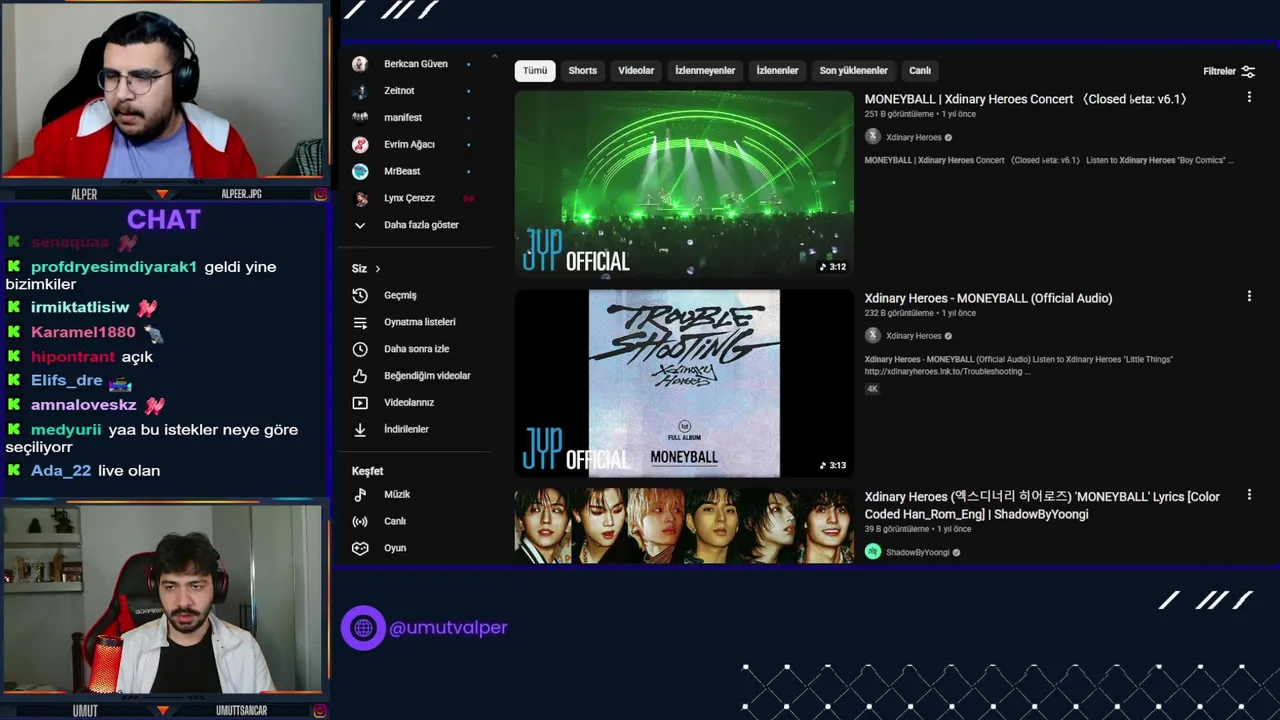The width and height of the screenshot is (1280, 720).
Task: Click Xdinary Heroes avatar on Official Audio video
Action: coord(873,336)
